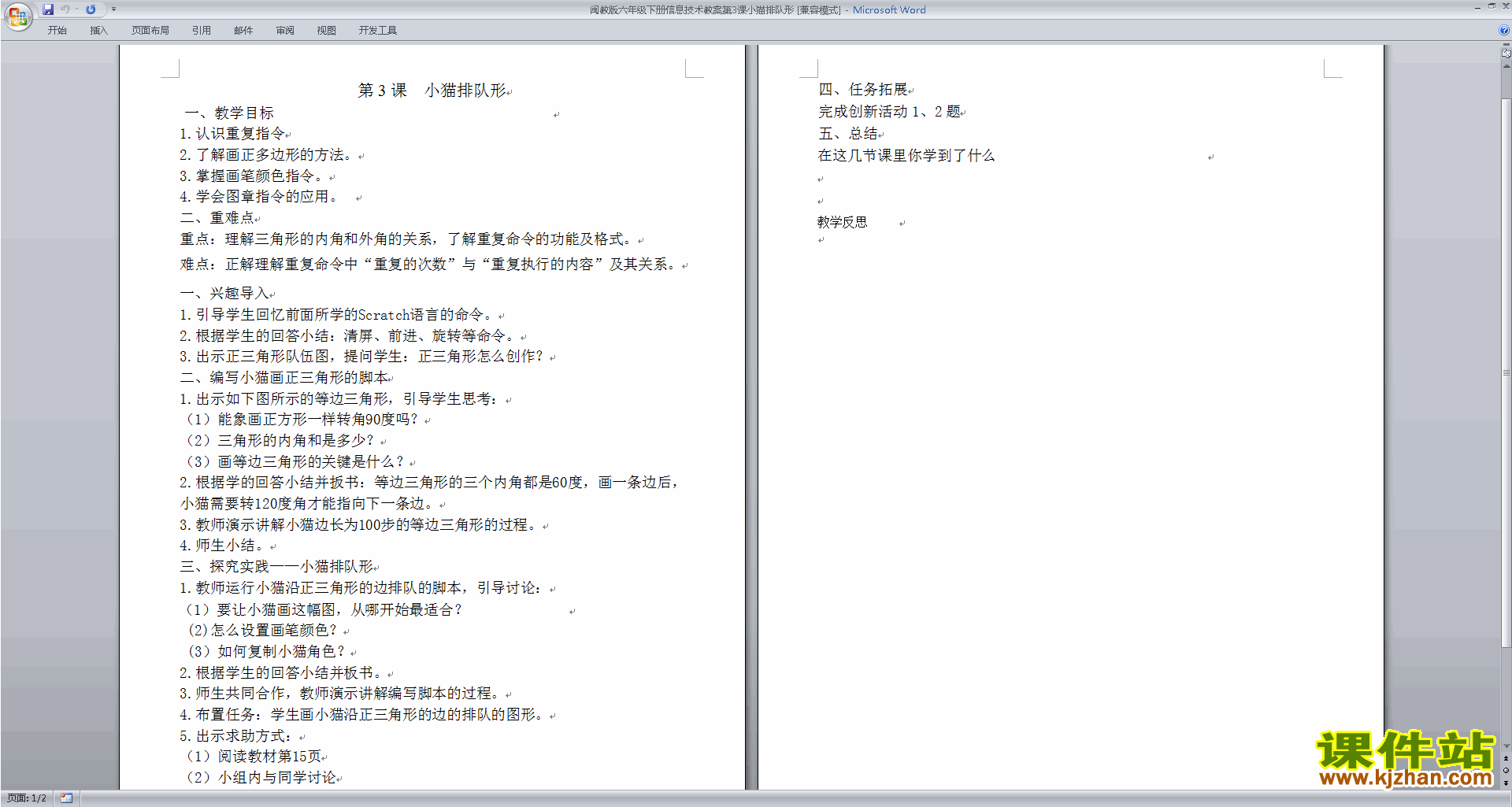
Task: Toggle the ruler display icon above the scrollbar
Action: 1506,54
